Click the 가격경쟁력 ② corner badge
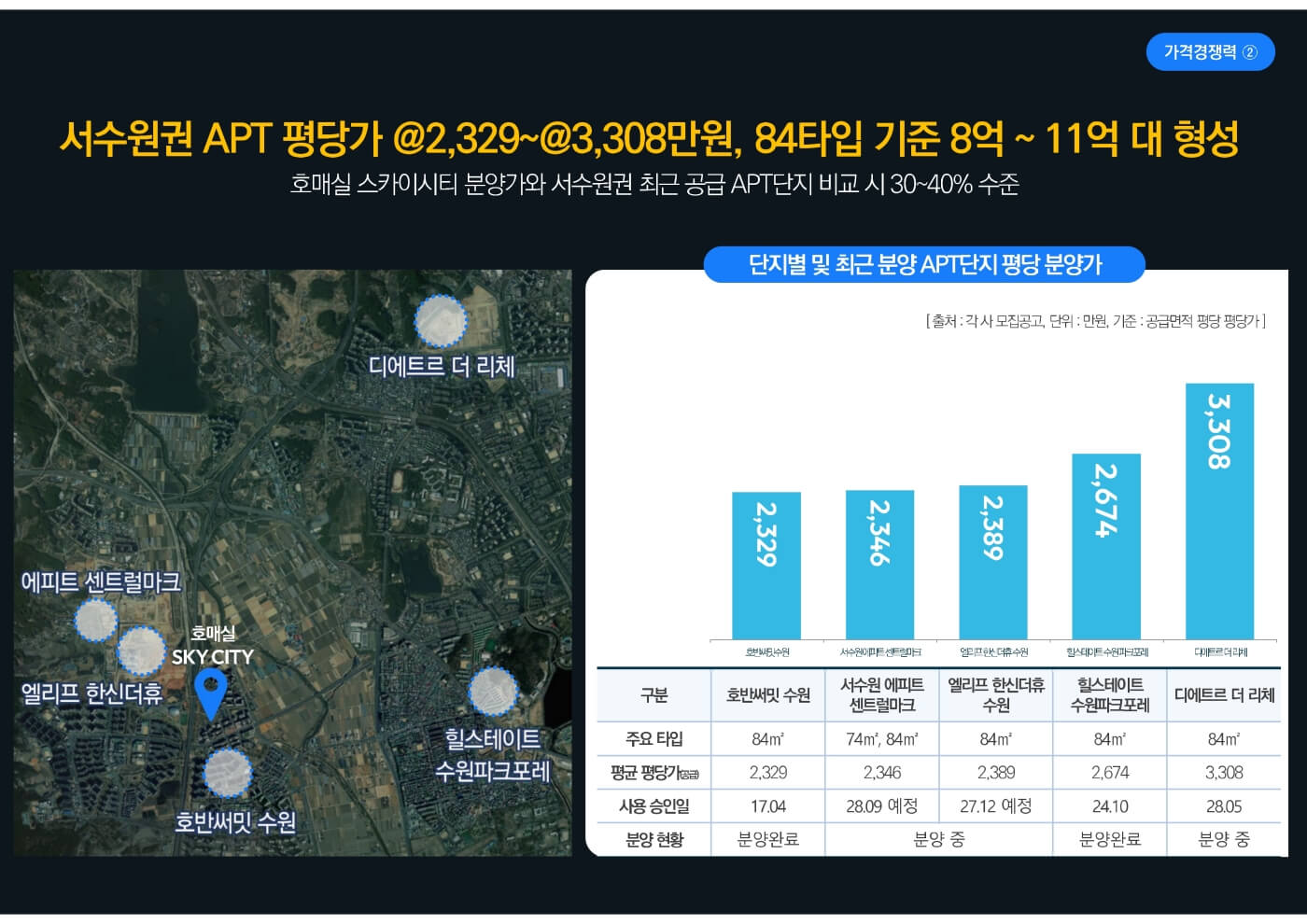The width and height of the screenshot is (1307, 924). point(1210,52)
